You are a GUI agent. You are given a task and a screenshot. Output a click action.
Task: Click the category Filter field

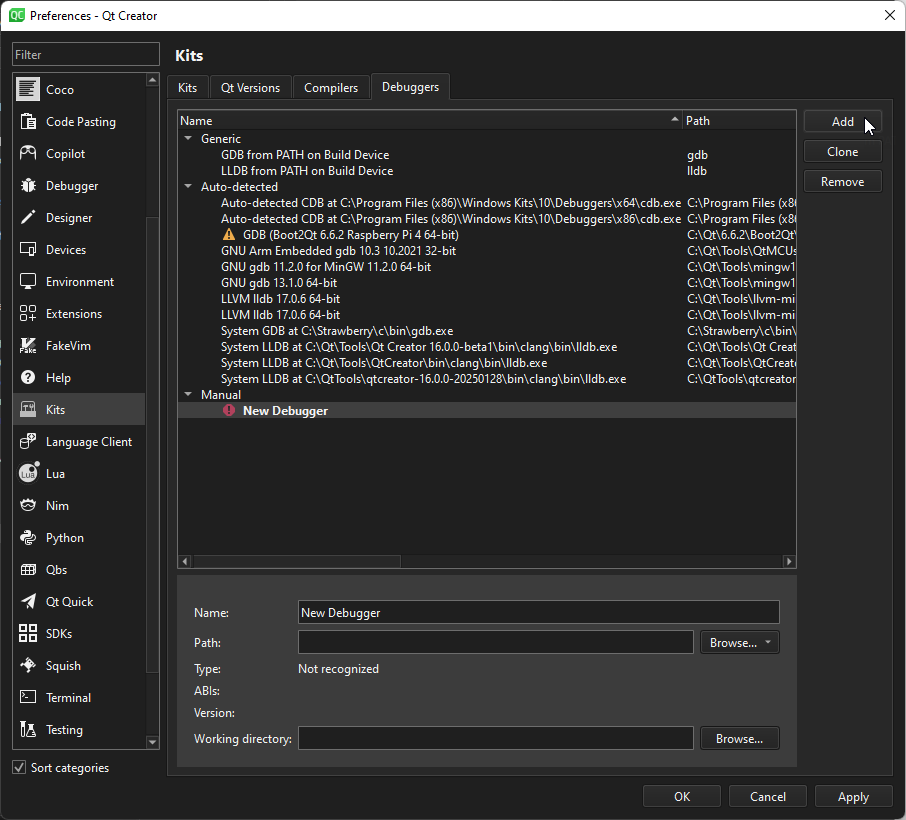click(x=86, y=54)
